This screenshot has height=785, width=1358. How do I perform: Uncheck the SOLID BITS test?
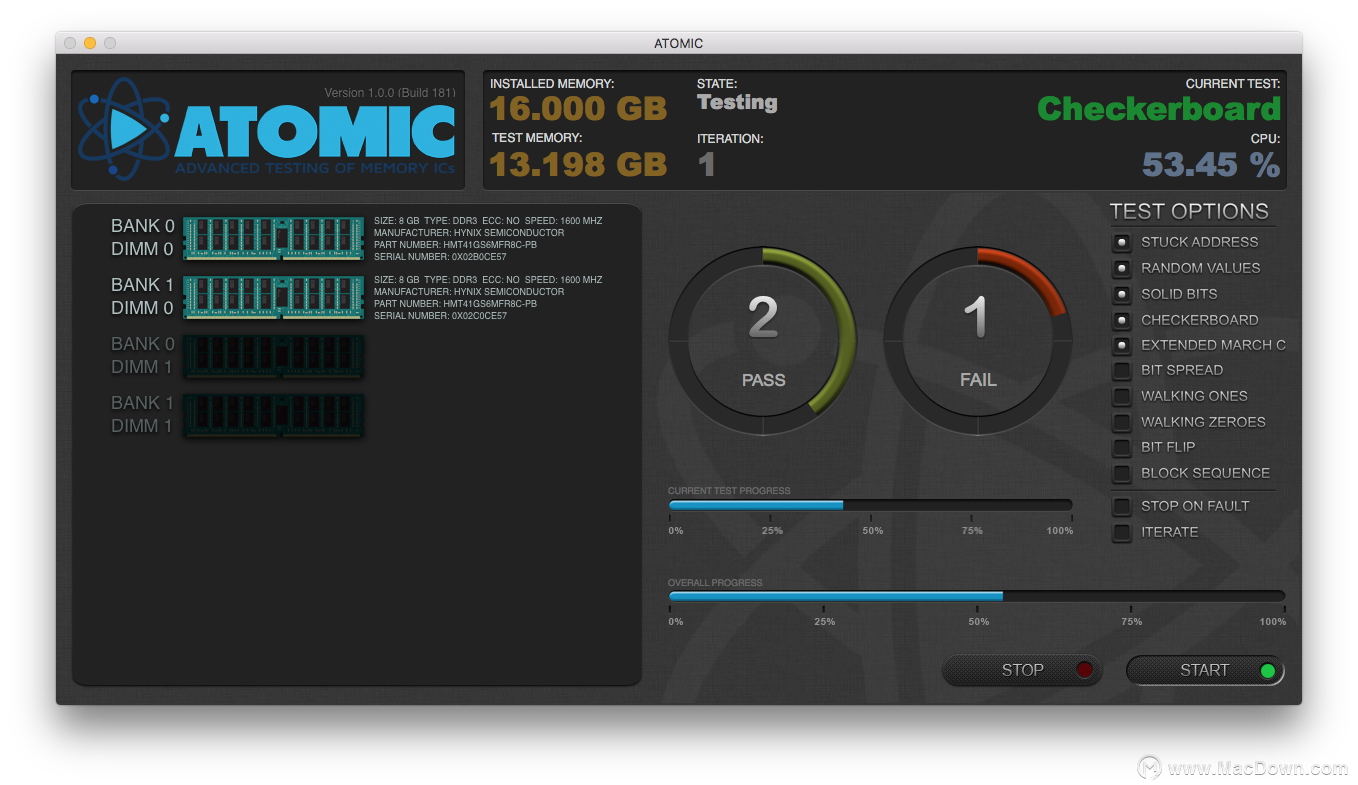tap(1122, 294)
